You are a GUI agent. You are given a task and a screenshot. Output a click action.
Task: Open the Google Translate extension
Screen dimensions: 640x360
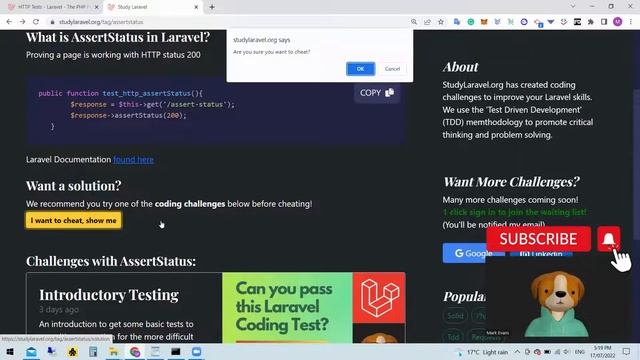[457, 22]
